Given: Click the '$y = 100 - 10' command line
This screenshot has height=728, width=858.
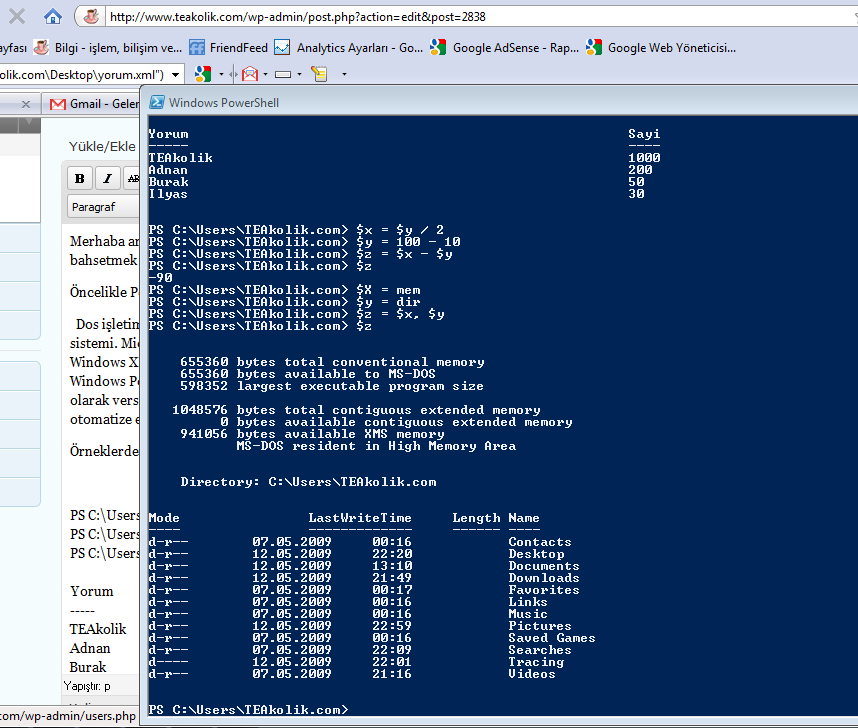Looking at the screenshot, I should [304, 242].
